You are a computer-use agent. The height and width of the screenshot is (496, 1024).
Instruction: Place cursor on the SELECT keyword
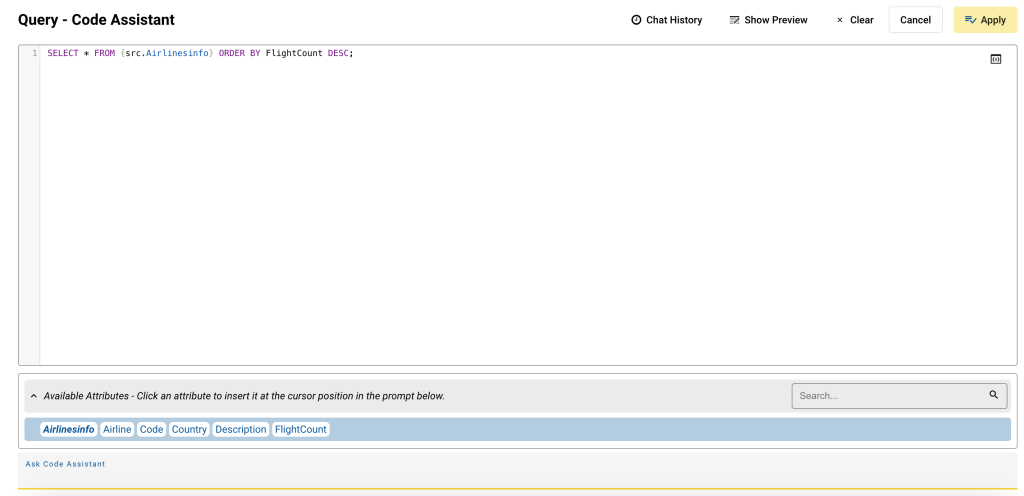[x=62, y=53]
